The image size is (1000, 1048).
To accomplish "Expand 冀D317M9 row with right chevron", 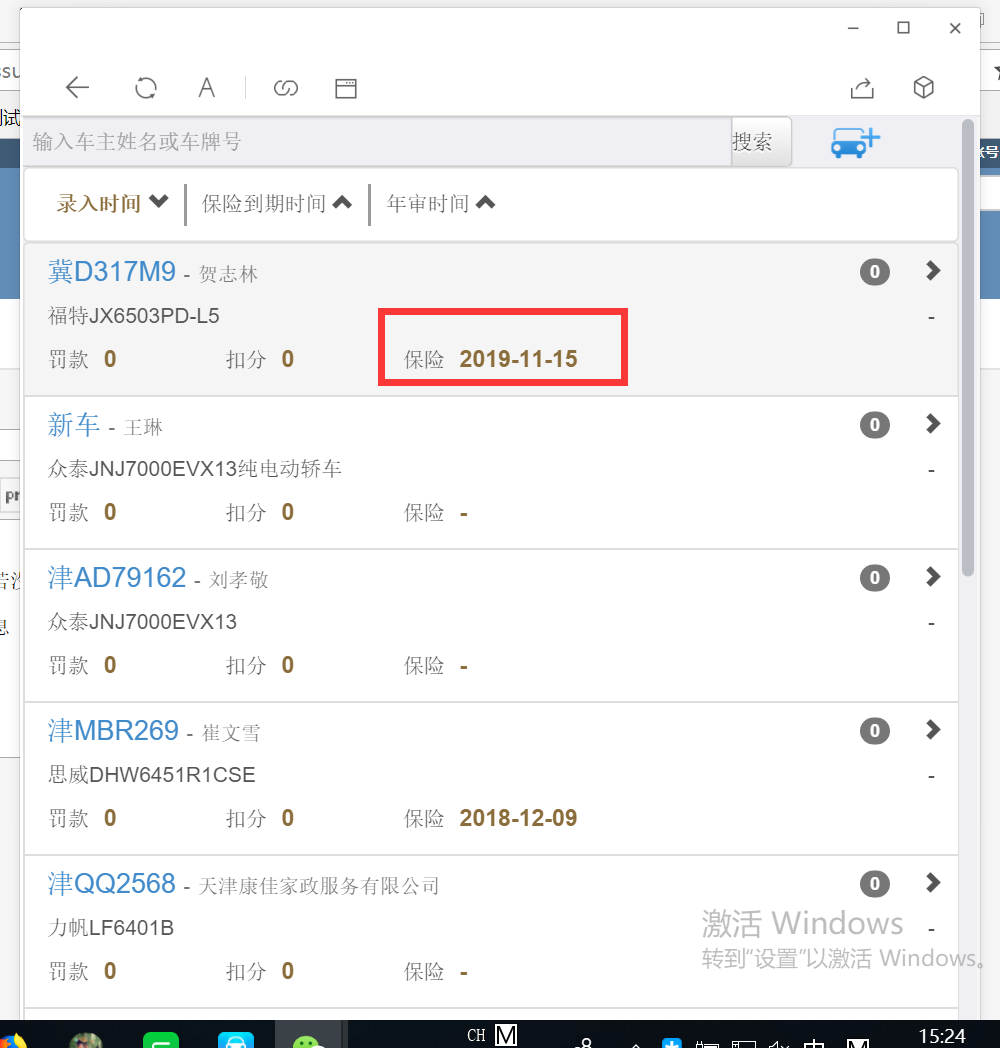I will point(933,271).
